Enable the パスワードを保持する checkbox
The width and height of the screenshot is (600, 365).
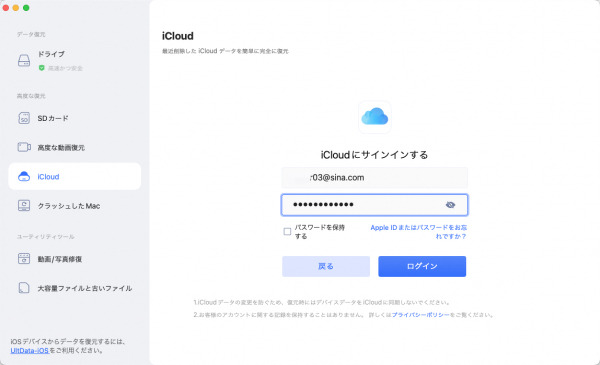[x=287, y=231]
